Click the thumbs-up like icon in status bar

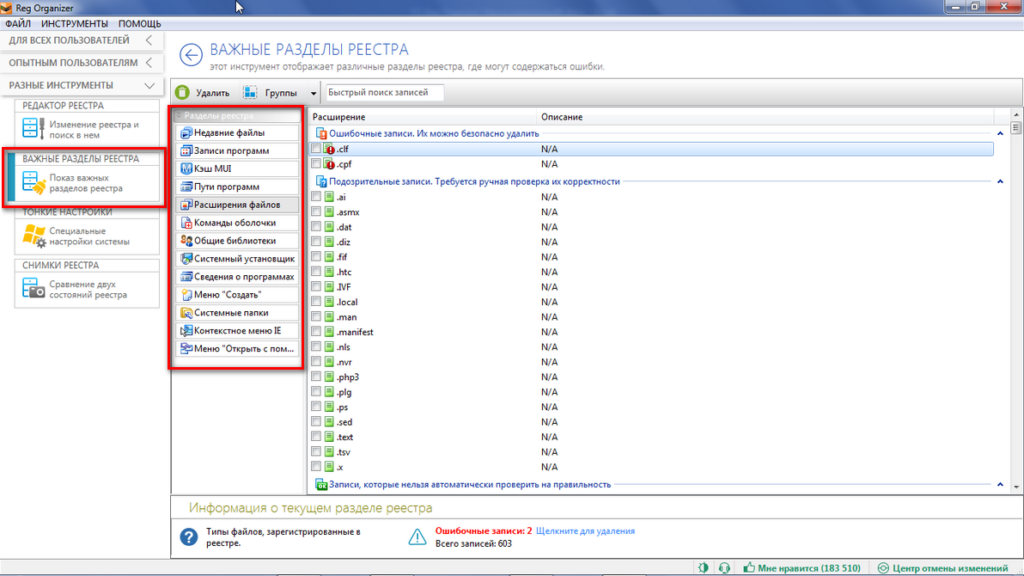tap(748, 568)
